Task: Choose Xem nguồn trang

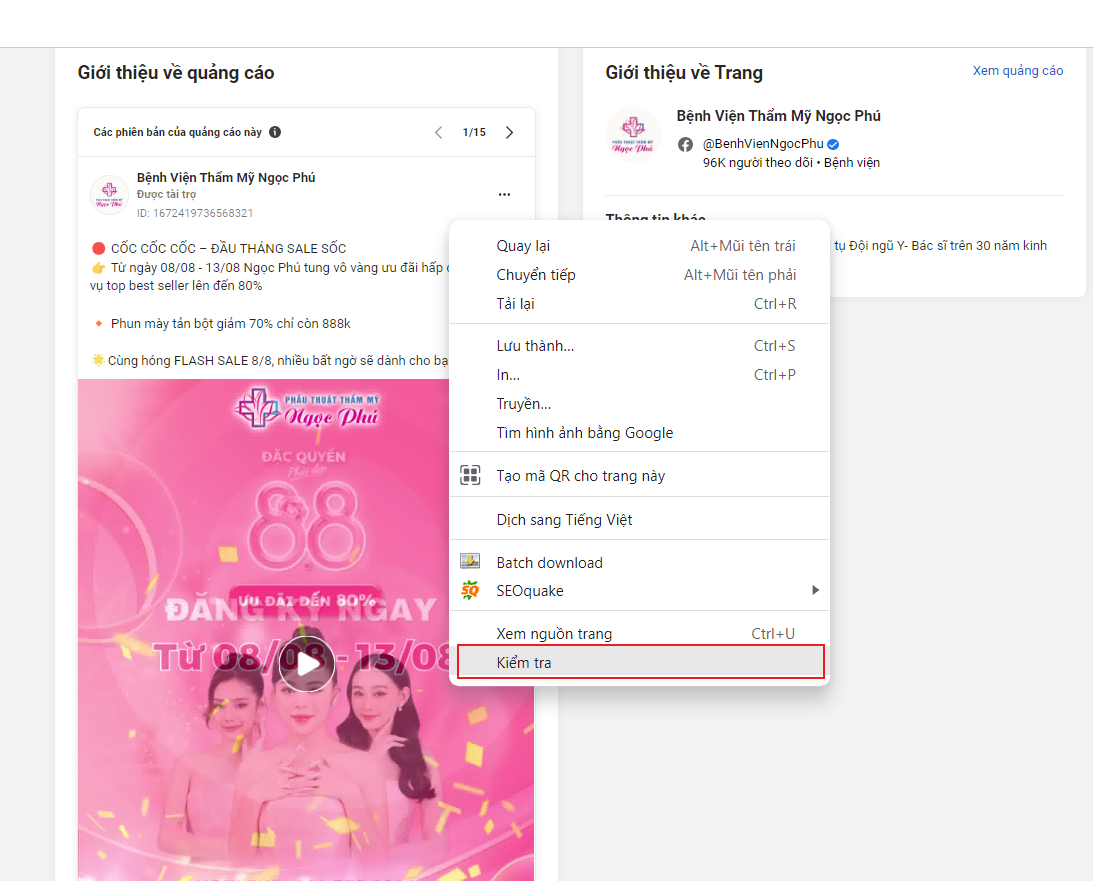Action: click(639, 634)
